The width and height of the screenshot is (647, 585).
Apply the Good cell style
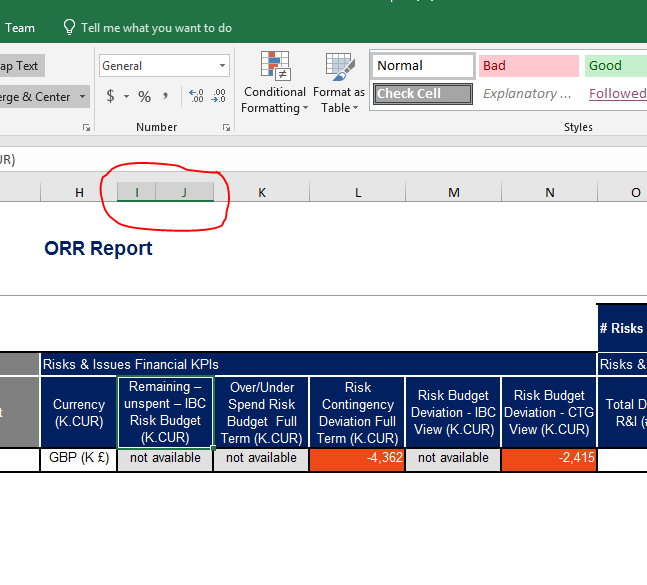(615, 66)
